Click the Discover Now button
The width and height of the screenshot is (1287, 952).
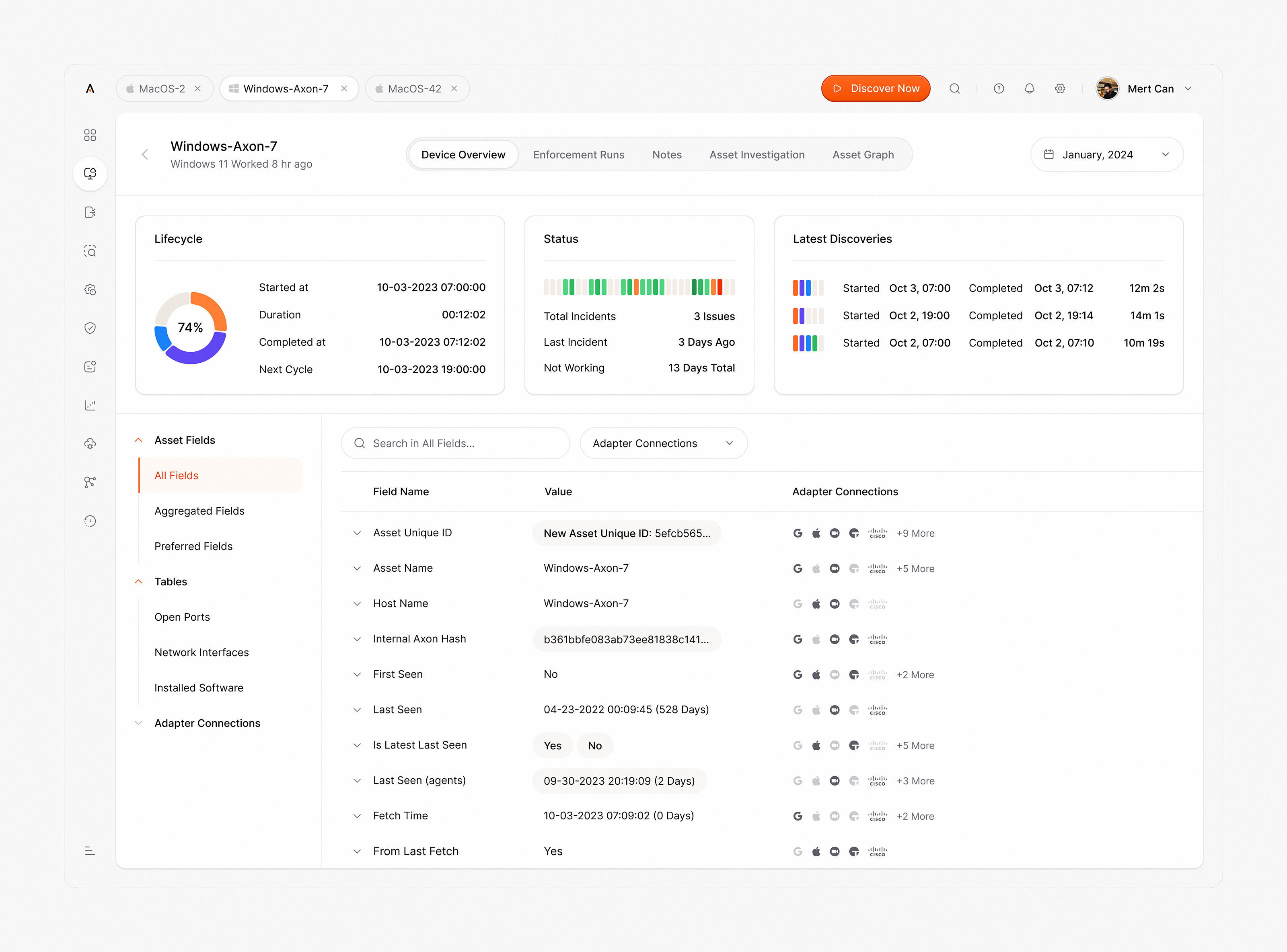876,88
